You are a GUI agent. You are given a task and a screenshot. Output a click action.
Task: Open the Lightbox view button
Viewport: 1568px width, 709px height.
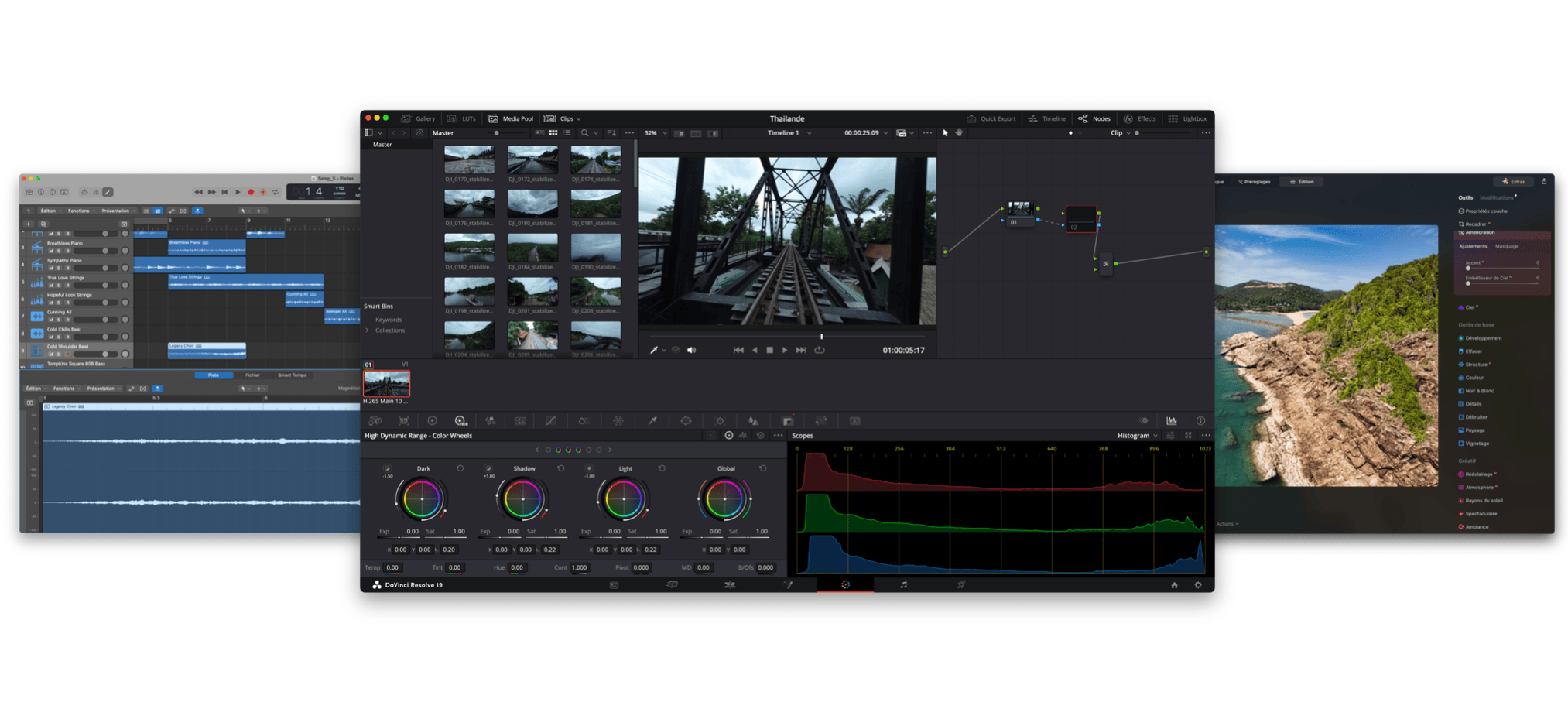pyautogui.click(x=1187, y=119)
